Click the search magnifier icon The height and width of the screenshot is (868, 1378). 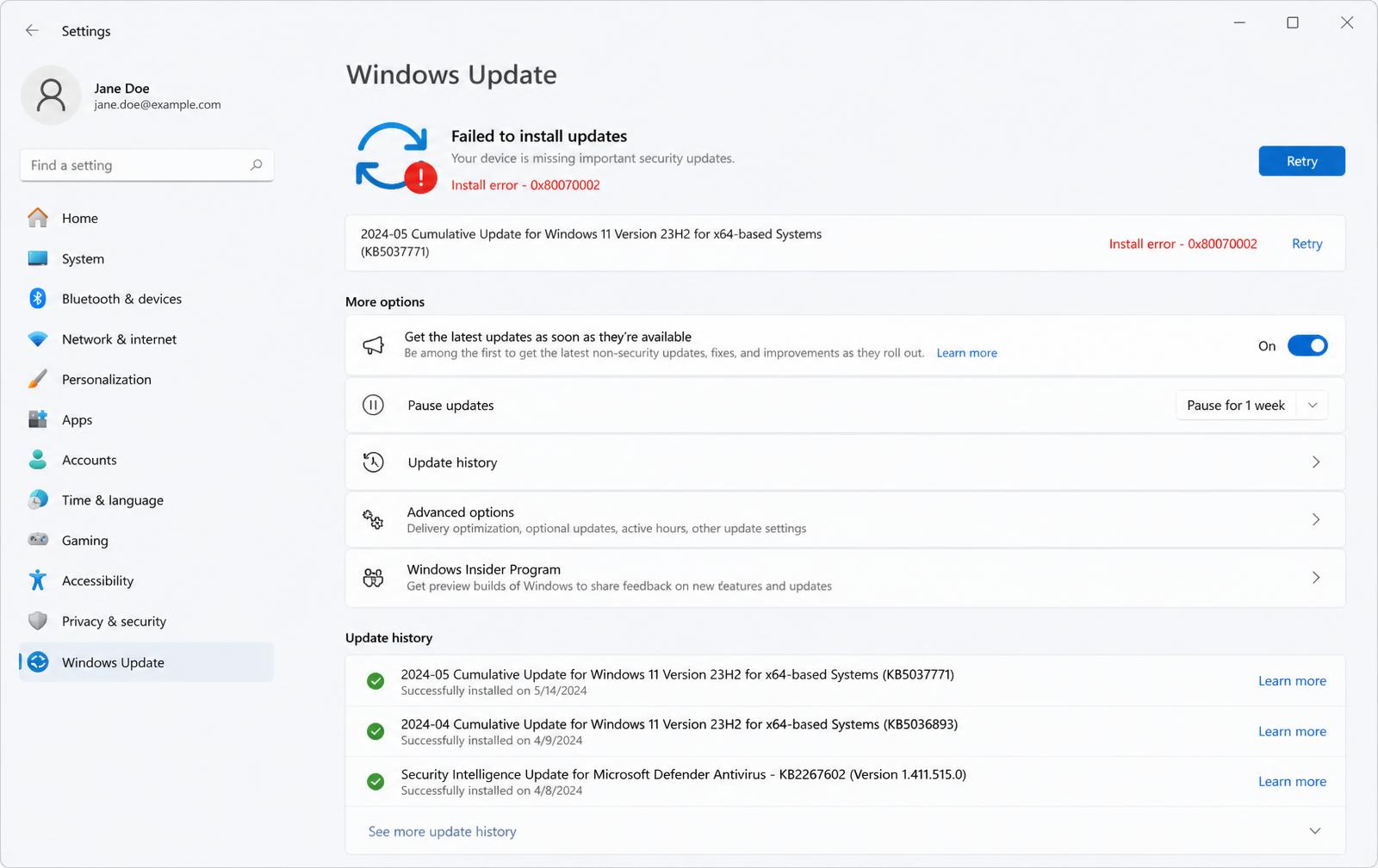click(256, 164)
